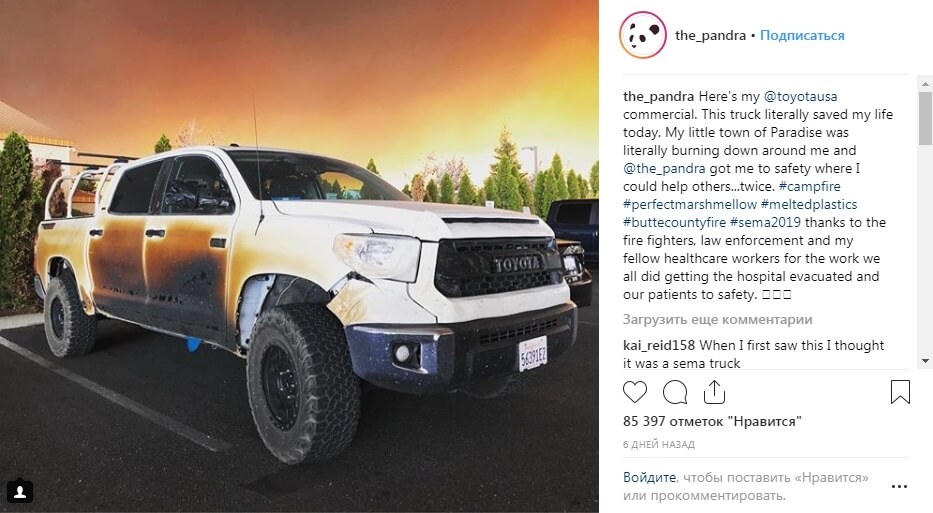Screen dimensions: 933x513
Task: Load more comments via Загрузить еще комментарии
Action: pyautogui.click(x=717, y=320)
